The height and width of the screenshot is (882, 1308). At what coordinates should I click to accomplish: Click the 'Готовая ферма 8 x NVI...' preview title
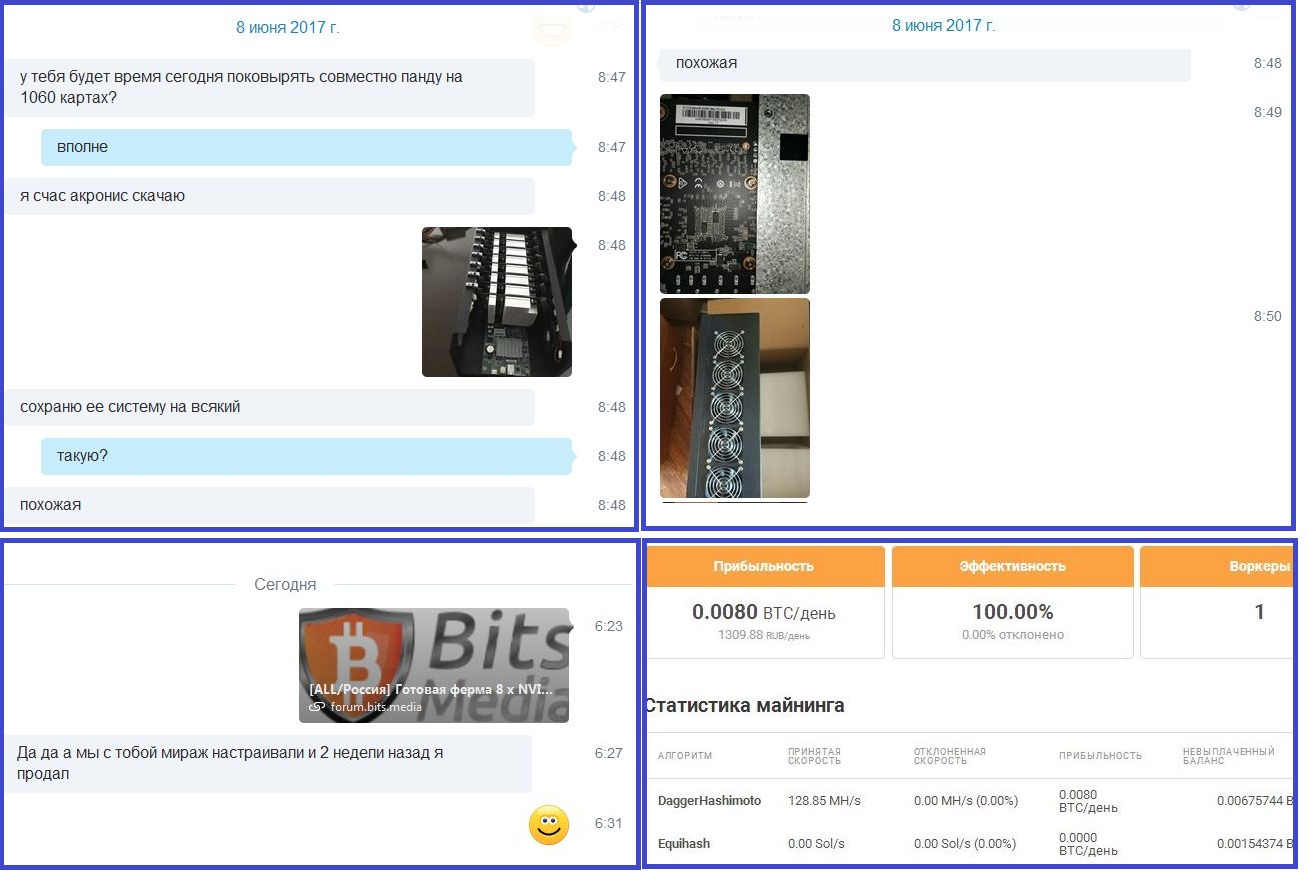(x=431, y=689)
